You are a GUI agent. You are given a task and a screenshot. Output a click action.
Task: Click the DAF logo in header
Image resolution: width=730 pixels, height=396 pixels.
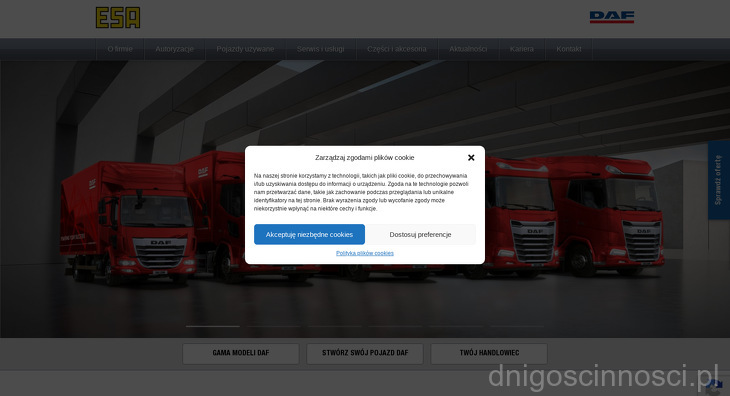coord(612,17)
